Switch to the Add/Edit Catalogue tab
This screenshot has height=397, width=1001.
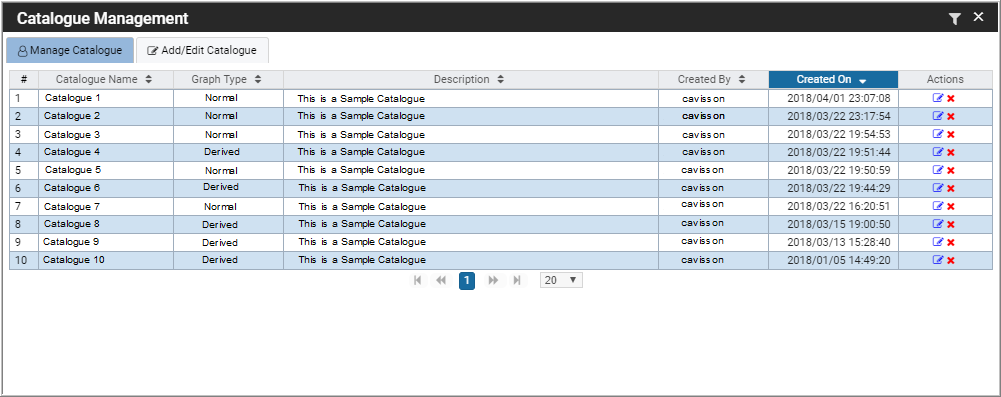(x=202, y=50)
